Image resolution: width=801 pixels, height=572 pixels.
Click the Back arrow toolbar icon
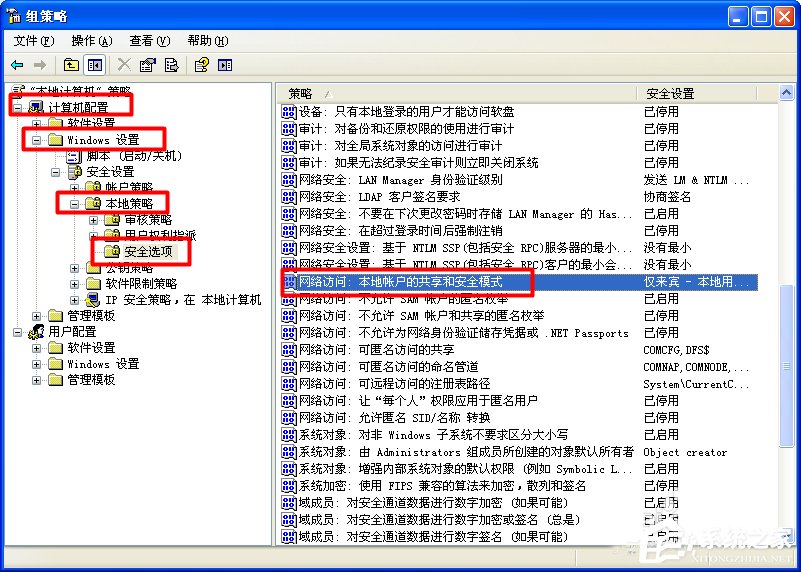click(17, 65)
